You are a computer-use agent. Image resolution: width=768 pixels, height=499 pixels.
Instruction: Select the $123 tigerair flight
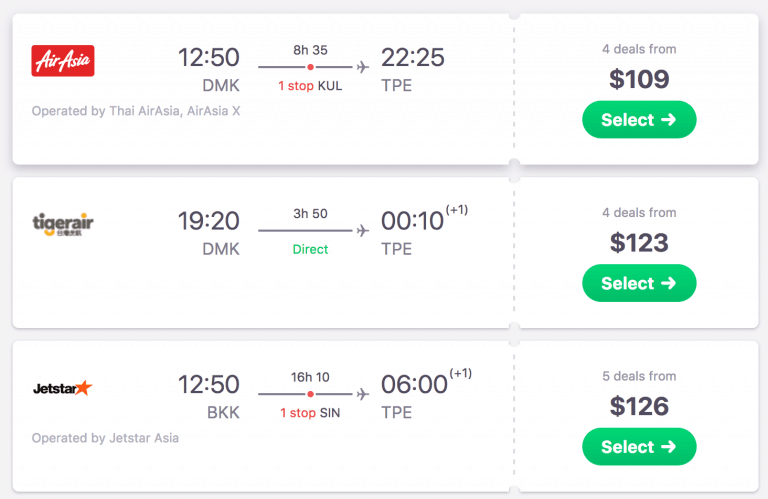[x=639, y=284]
